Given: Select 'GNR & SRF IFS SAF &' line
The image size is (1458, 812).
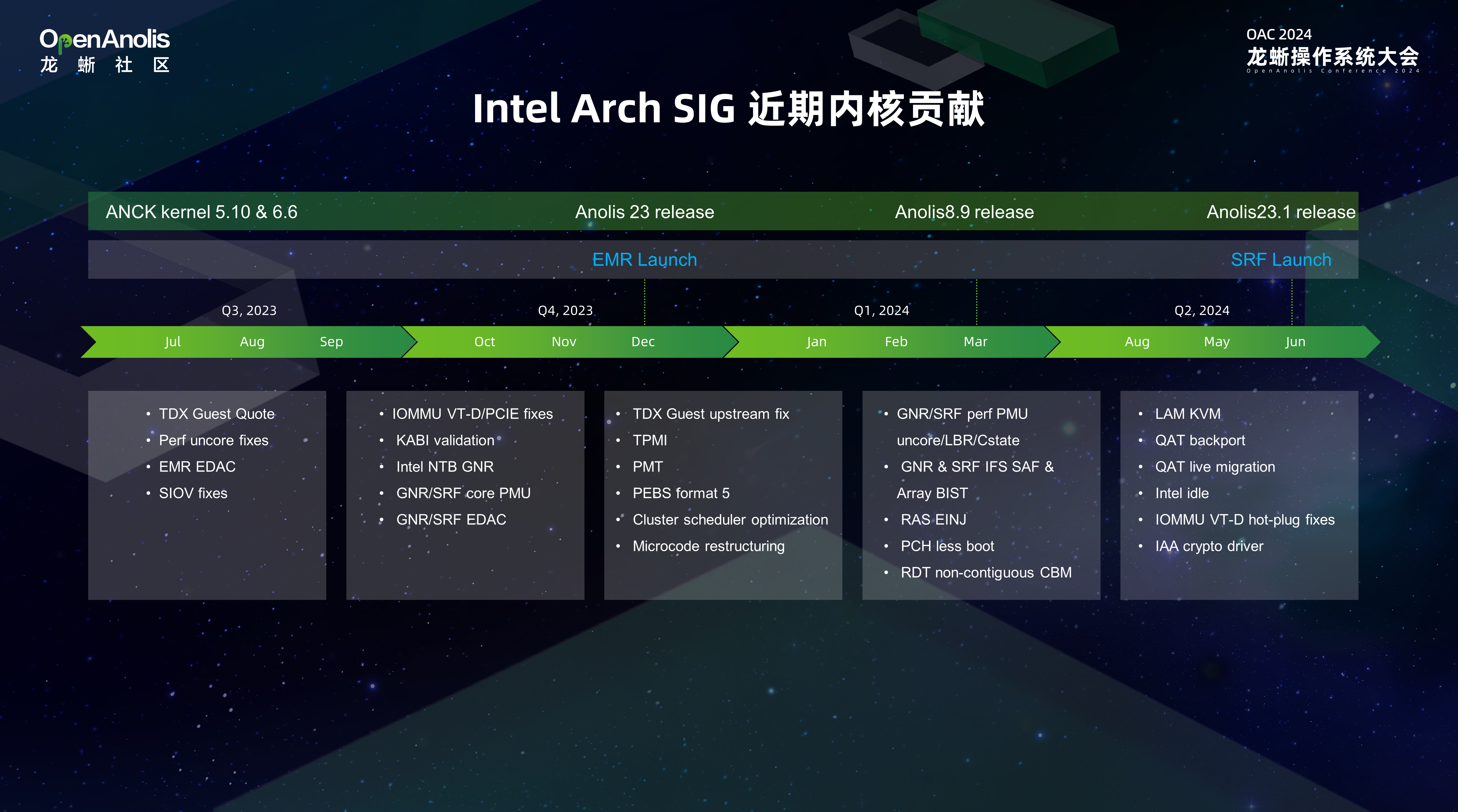Looking at the screenshot, I should click(x=977, y=467).
